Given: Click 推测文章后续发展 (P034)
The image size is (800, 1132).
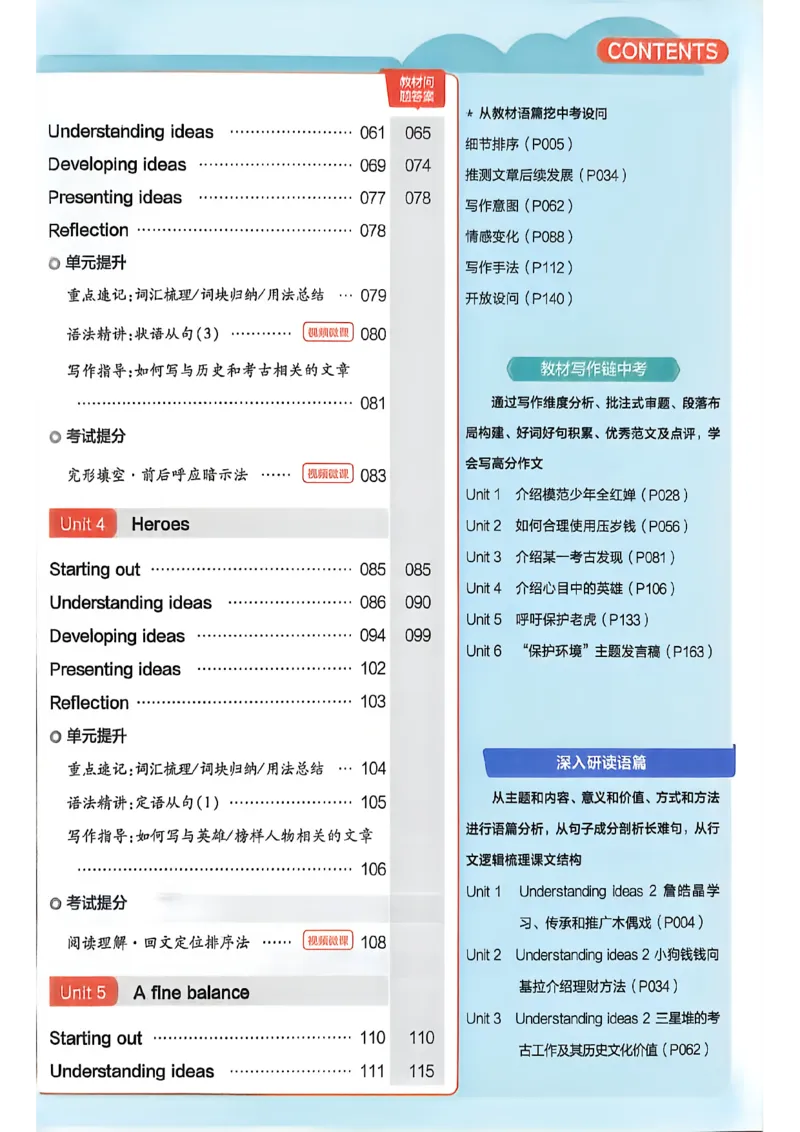Looking at the screenshot, I should (546, 175).
